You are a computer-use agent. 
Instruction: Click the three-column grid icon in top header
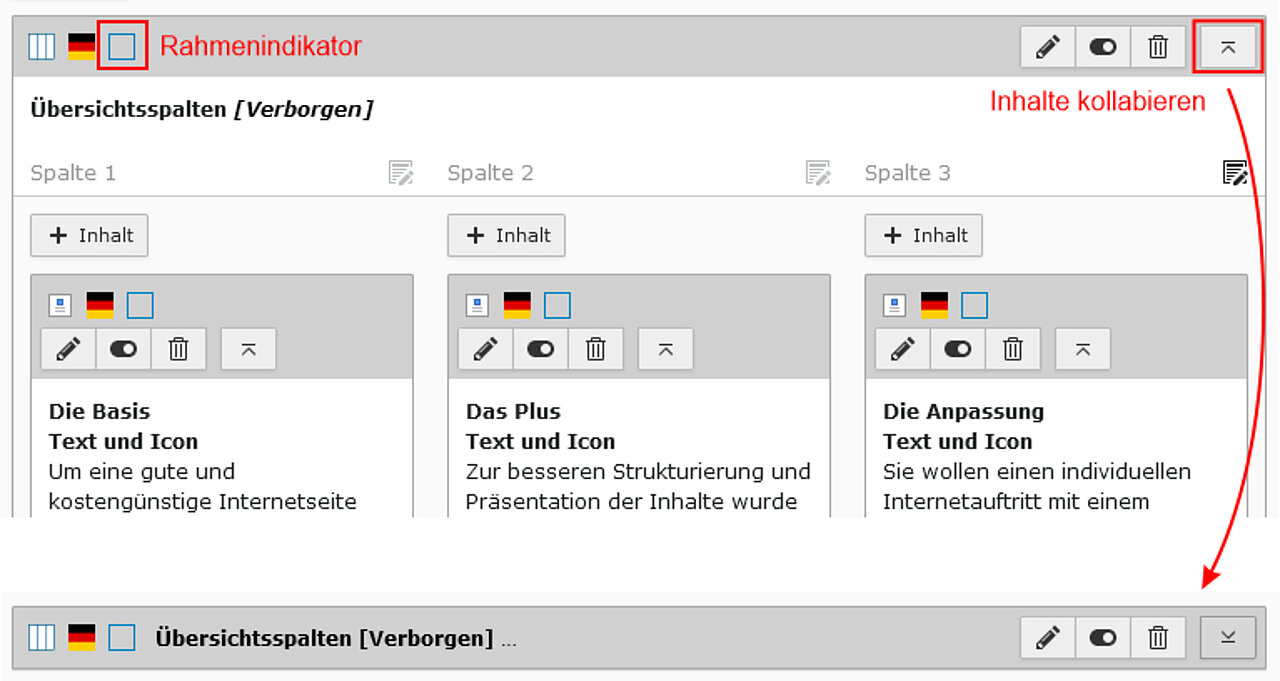coord(42,46)
